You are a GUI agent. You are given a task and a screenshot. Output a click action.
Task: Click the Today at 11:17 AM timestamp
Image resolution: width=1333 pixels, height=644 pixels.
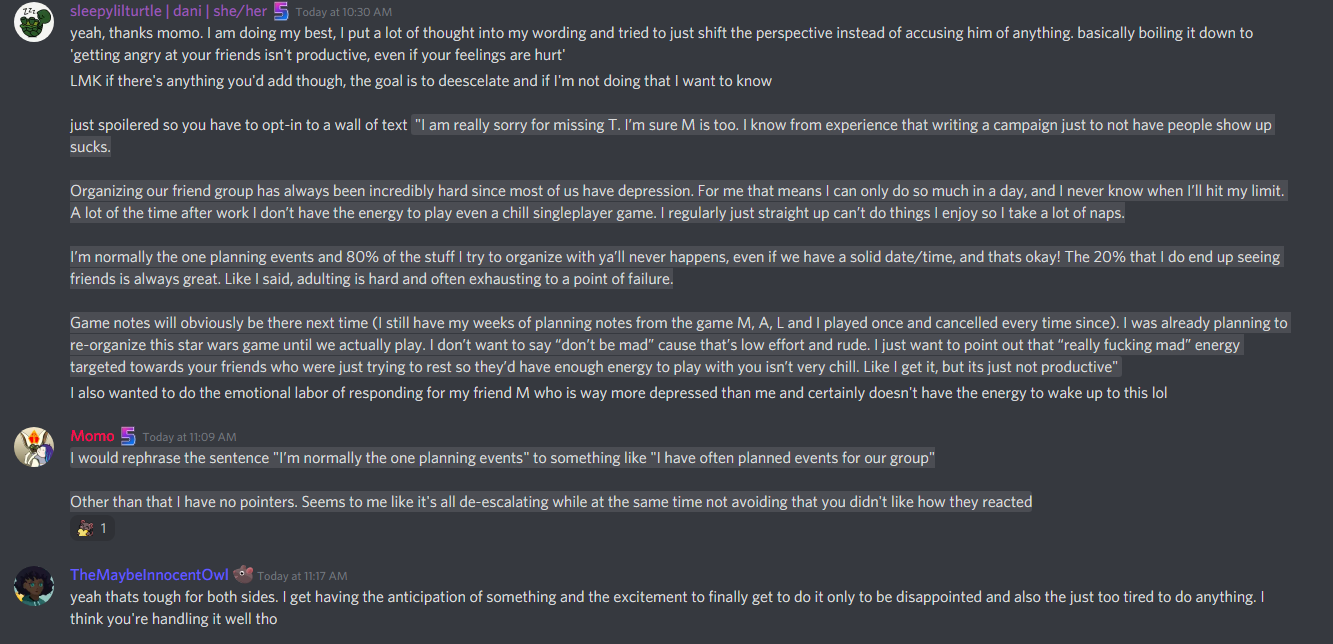303,576
